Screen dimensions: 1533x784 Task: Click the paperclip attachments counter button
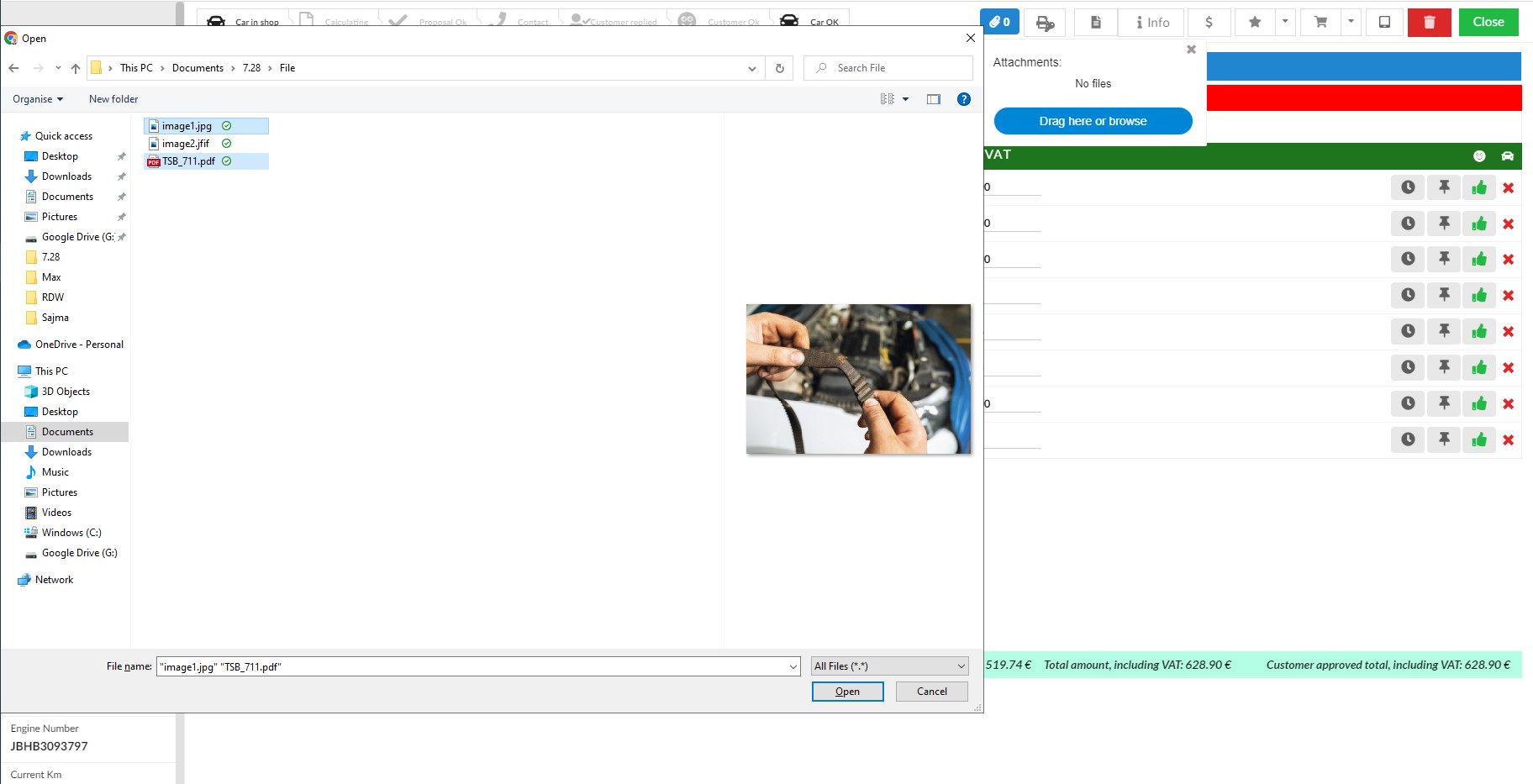(999, 22)
